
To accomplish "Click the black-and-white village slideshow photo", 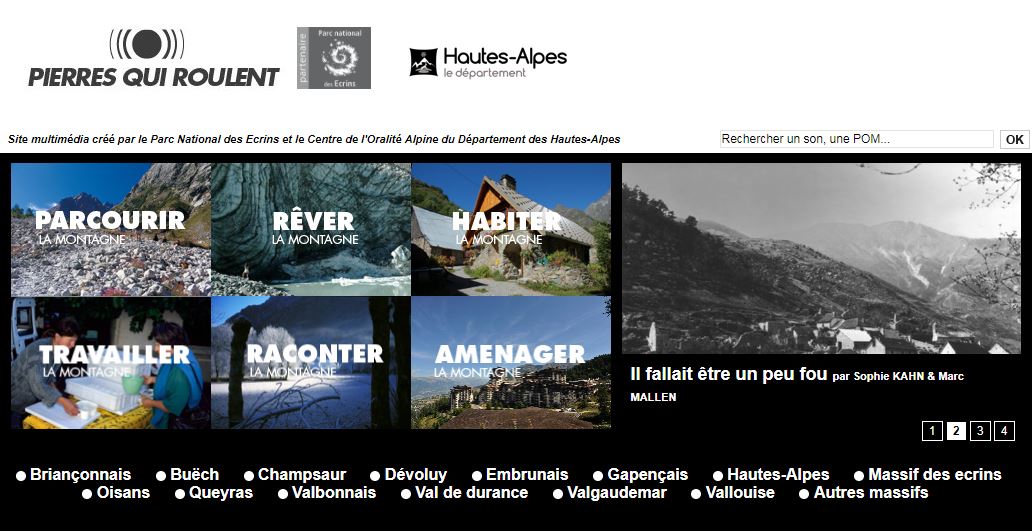I will 821,259.
